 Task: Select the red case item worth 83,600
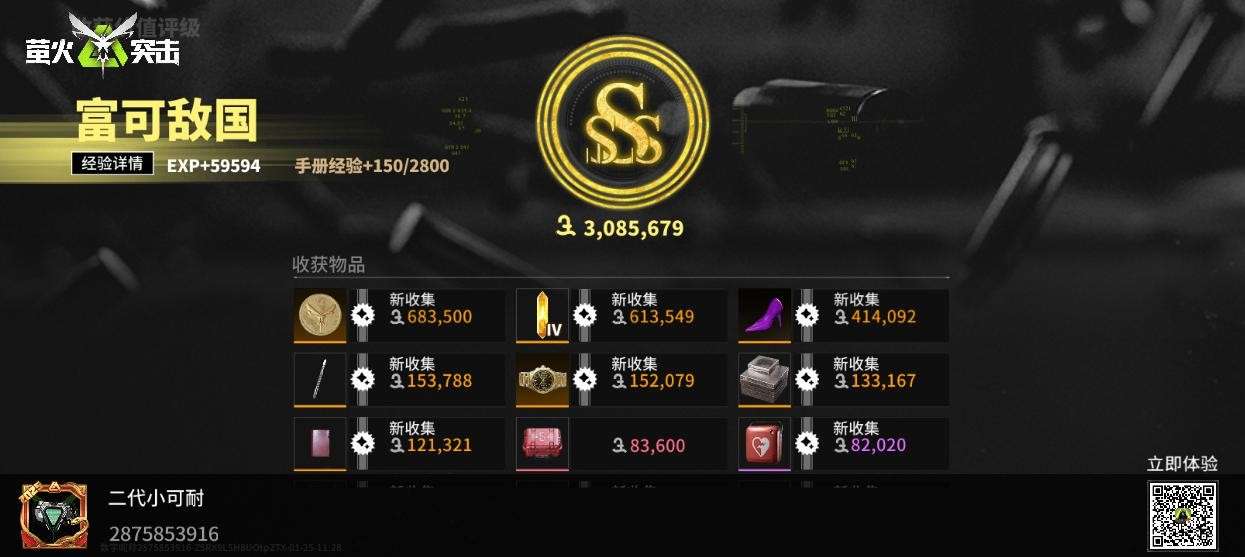click(x=542, y=443)
